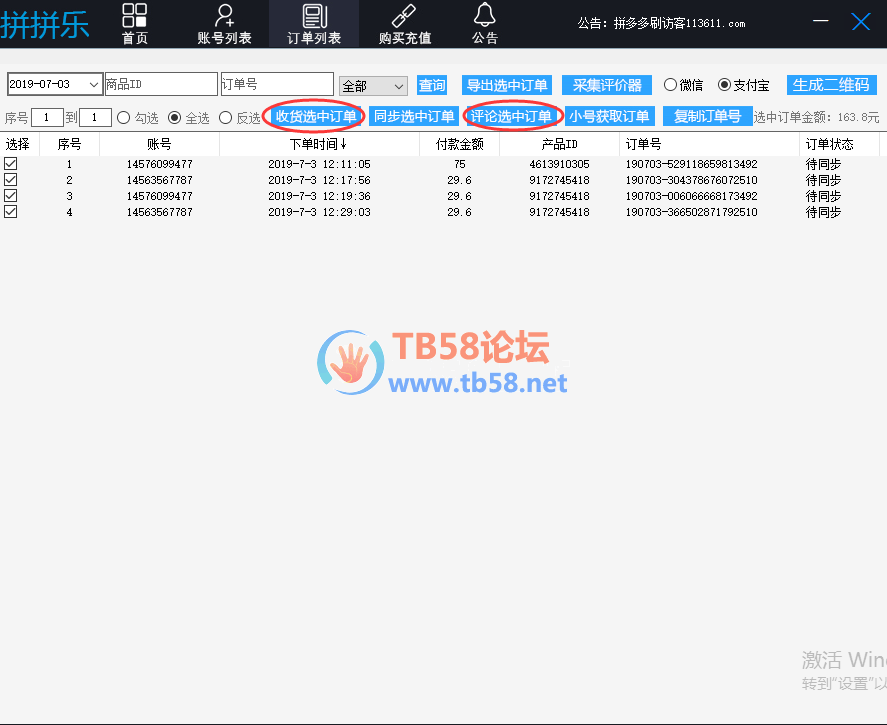Open the 公告 bell announcement icon

(485, 24)
